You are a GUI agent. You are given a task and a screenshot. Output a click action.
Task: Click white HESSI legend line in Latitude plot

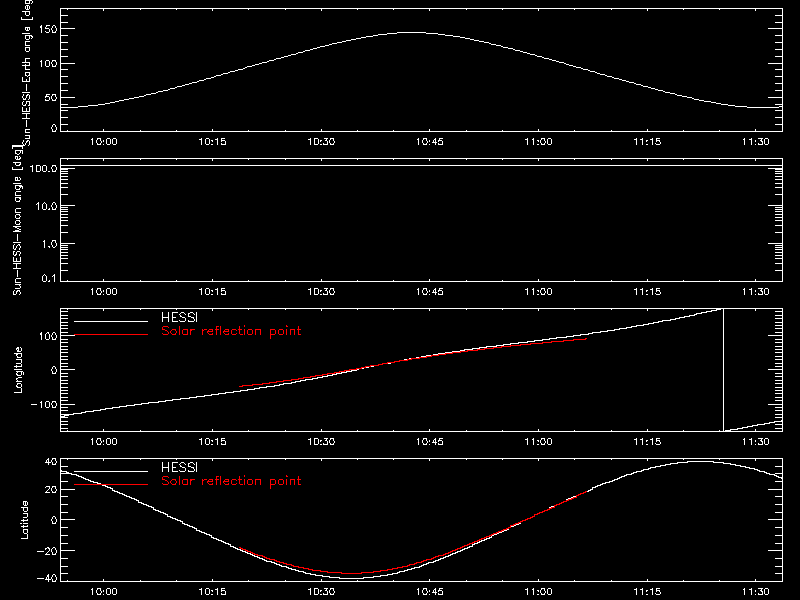(x=111, y=471)
